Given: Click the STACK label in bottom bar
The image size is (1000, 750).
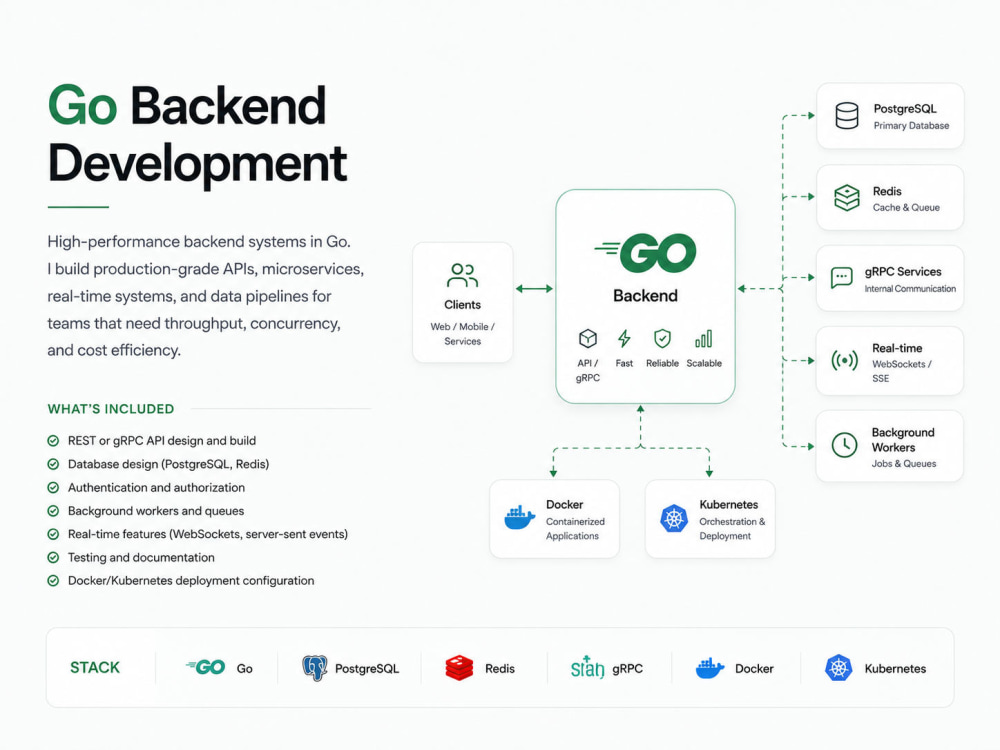Looking at the screenshot, I should 95,668.
